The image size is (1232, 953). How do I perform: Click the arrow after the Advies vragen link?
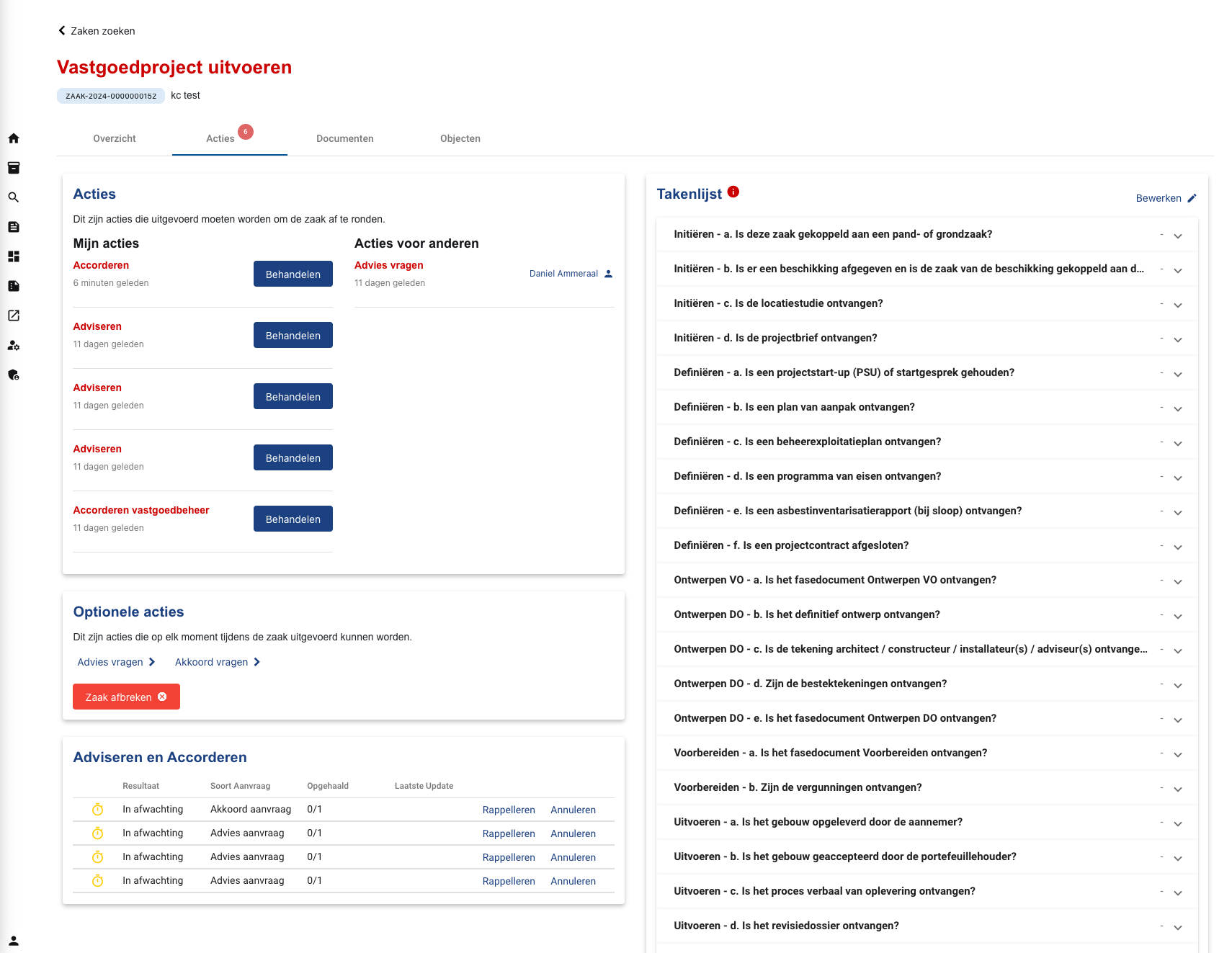[152, 662]
